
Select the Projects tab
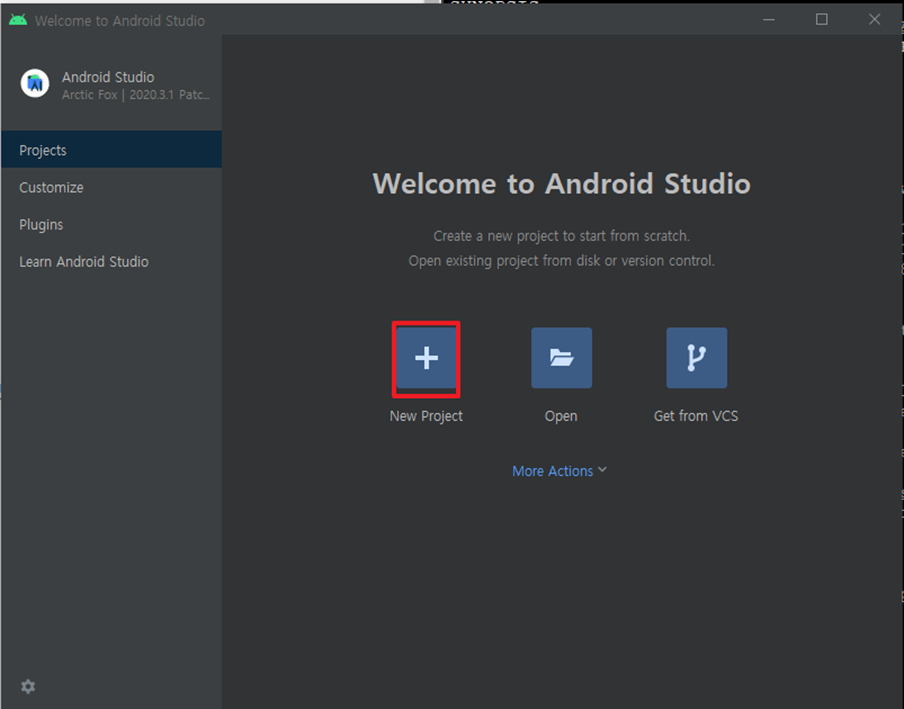[111, 150]
